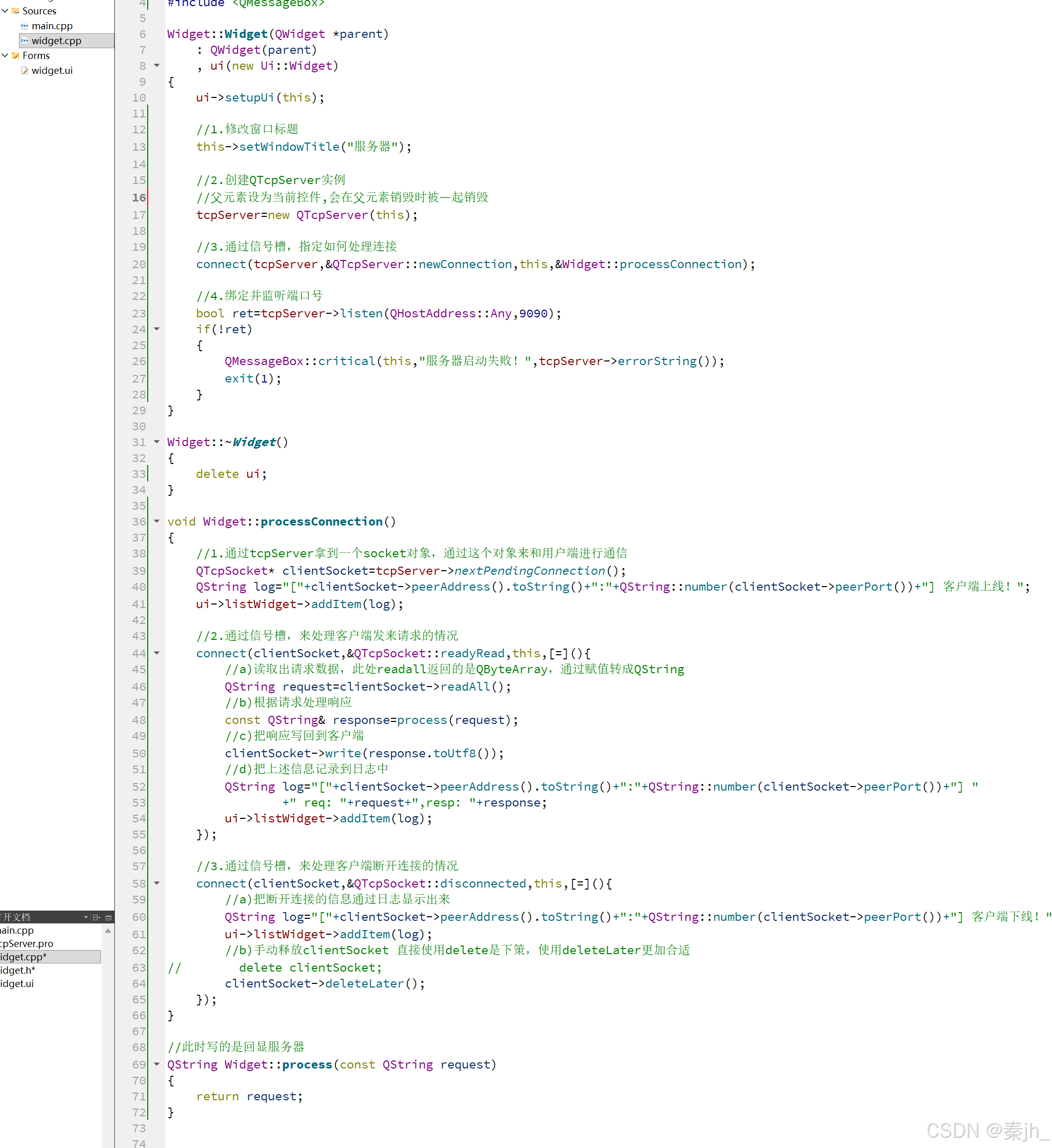Fold the process function at line 69
Screen dimensions: 1052x1148
coord(156,1064)
